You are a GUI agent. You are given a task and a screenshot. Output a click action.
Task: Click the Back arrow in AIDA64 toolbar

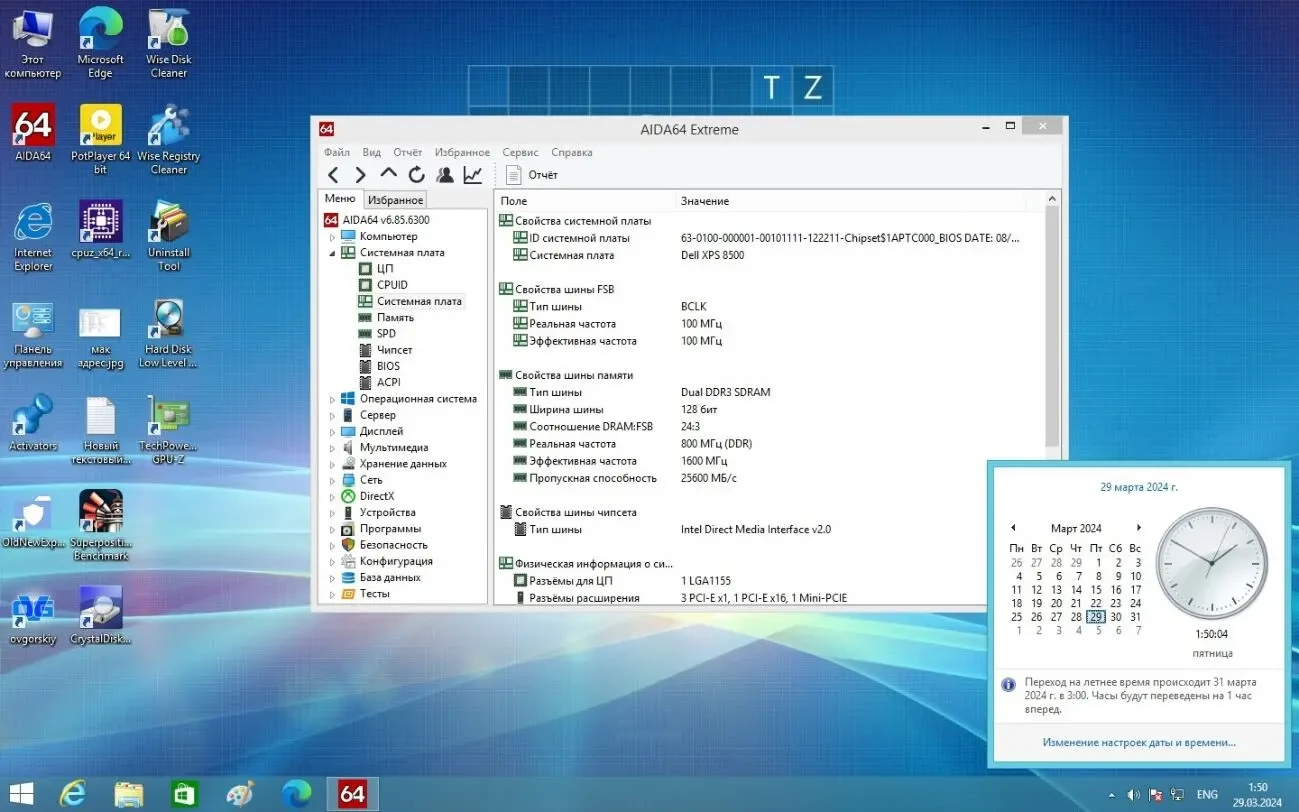click(333, 176)
